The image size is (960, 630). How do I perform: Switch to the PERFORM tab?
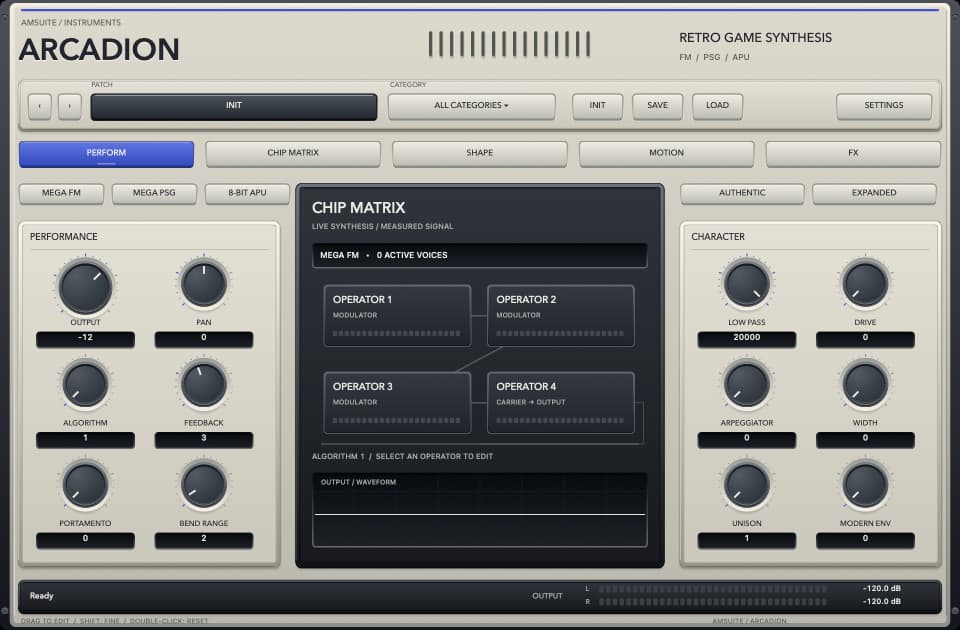coord(107,154)
